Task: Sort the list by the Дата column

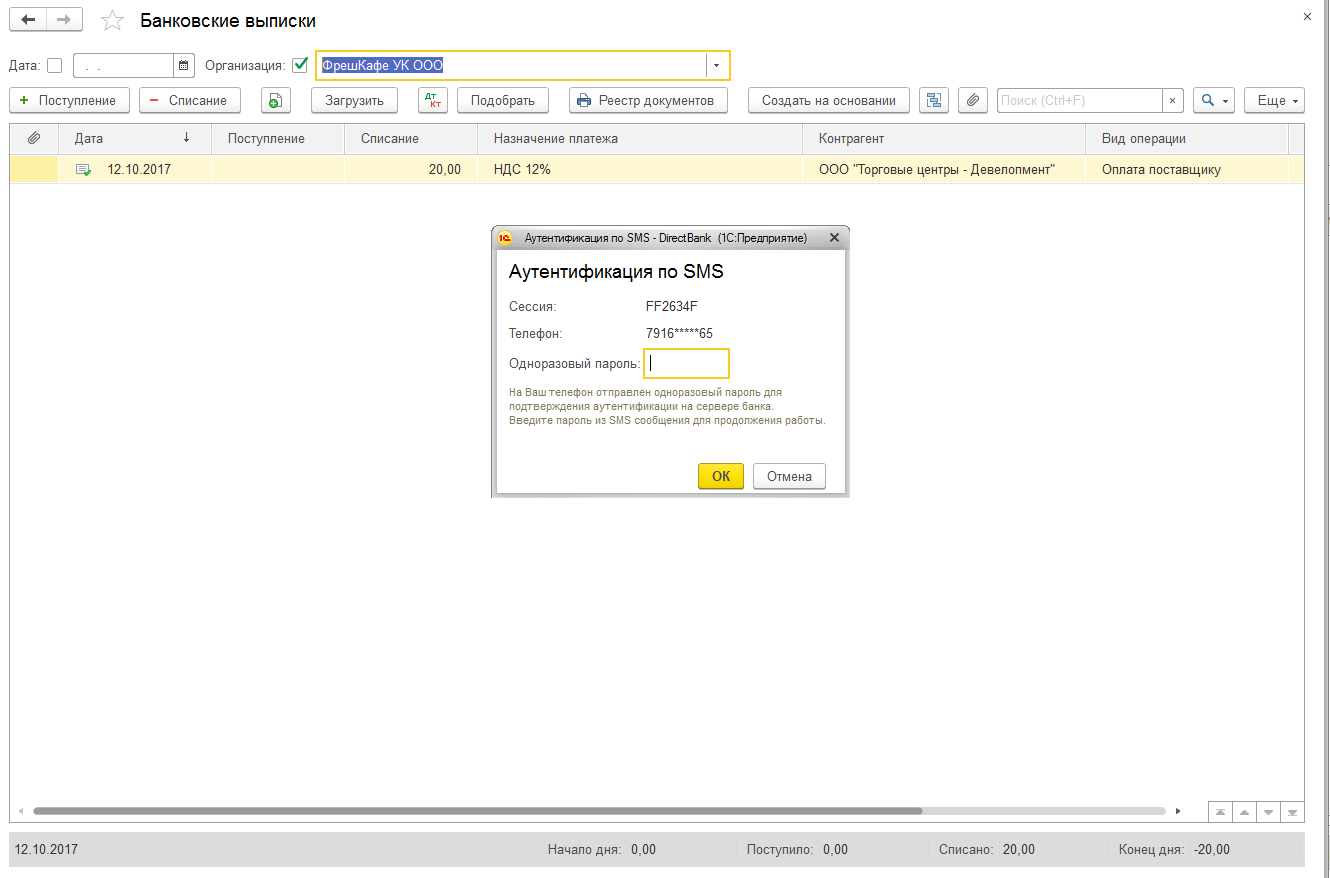Action: (x=135, y=139)
